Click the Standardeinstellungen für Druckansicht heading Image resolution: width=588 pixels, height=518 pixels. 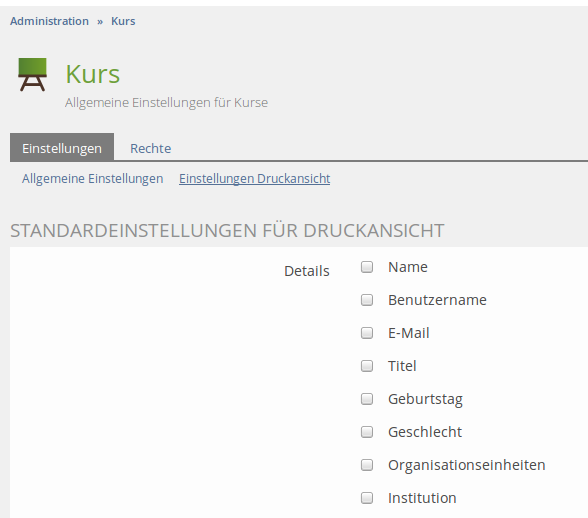pyautogui.click(x=227, y=230)
